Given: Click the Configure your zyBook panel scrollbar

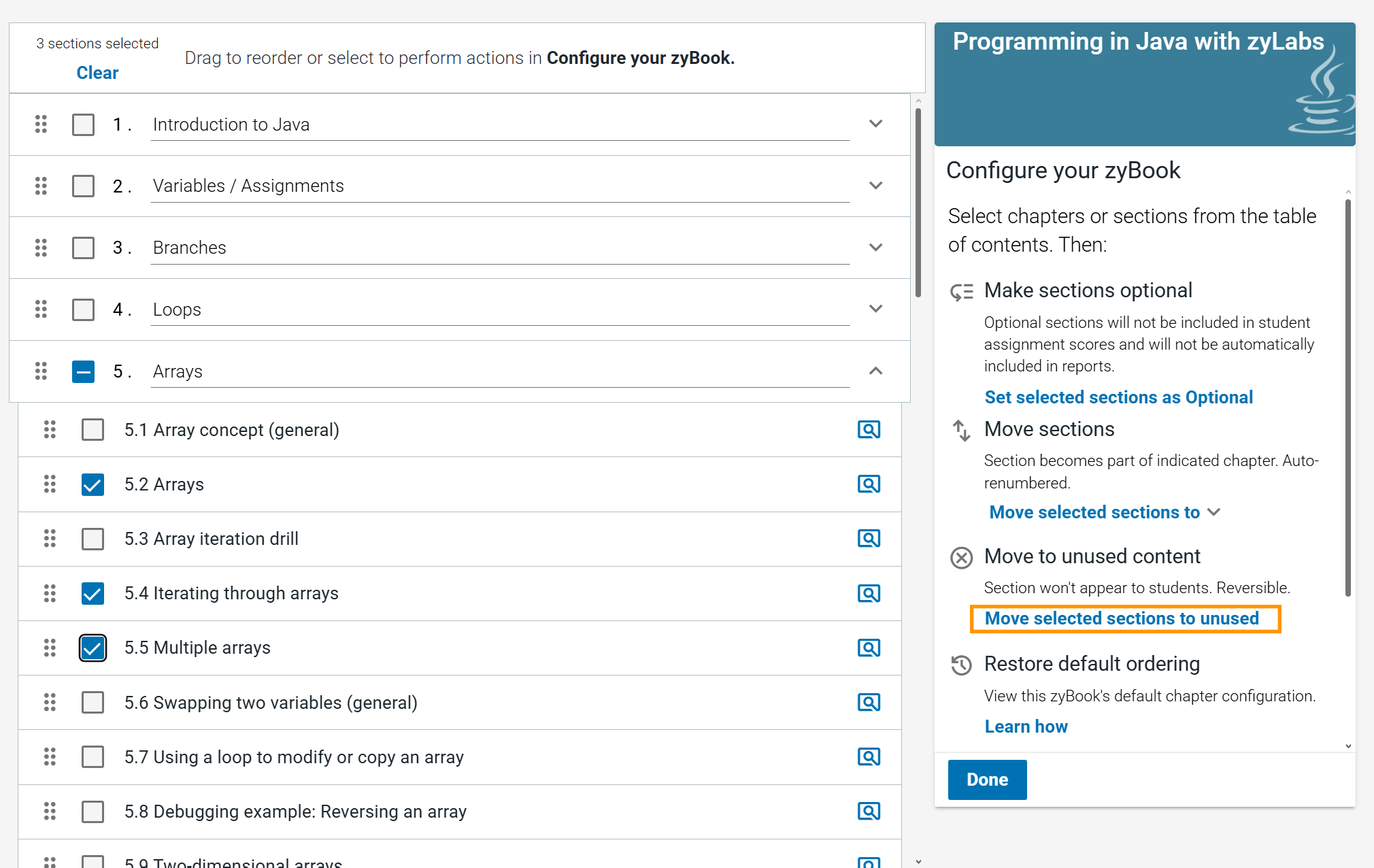Looking at the screenshot, I should (x=1347, y=397).
